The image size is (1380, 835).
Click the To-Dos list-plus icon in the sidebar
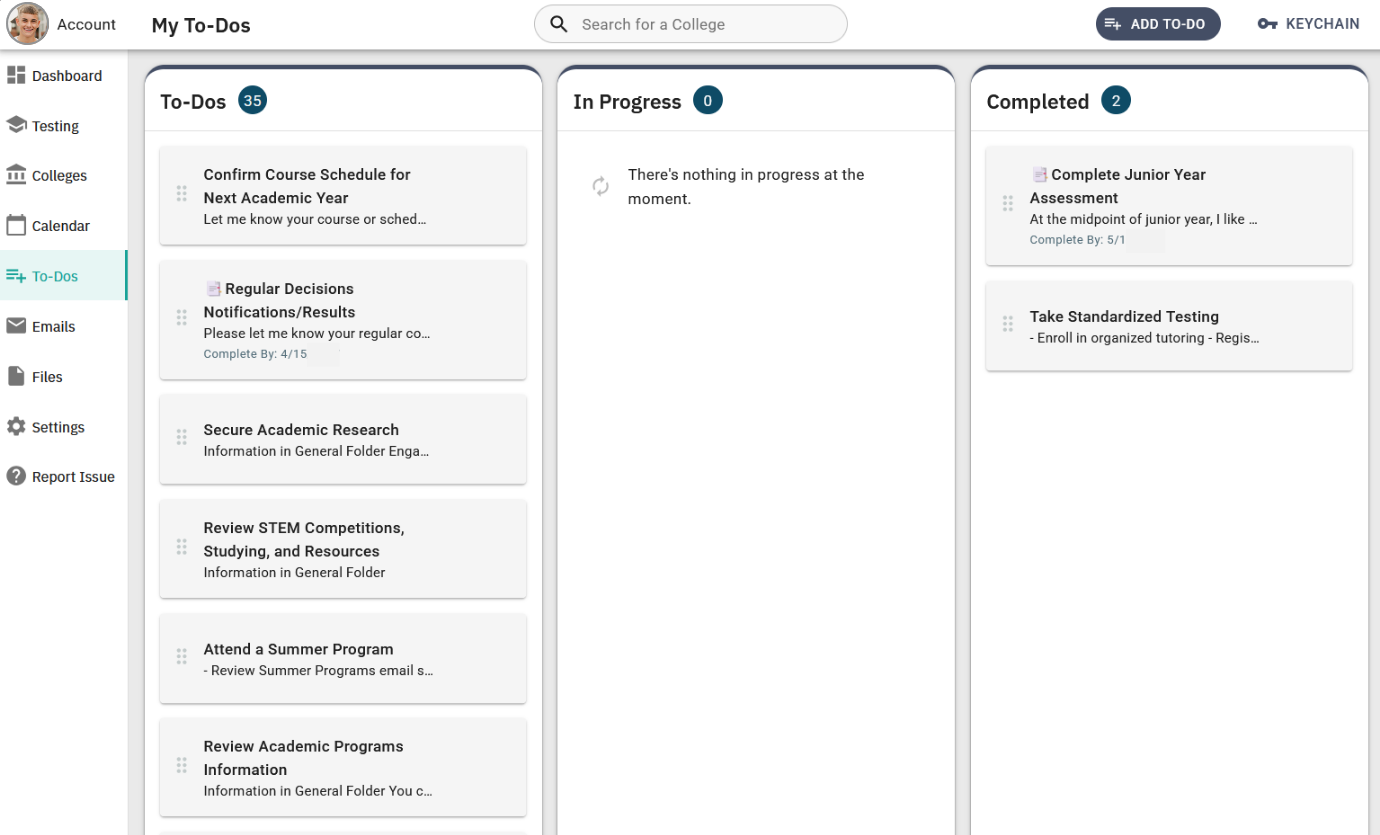point(16,276)
